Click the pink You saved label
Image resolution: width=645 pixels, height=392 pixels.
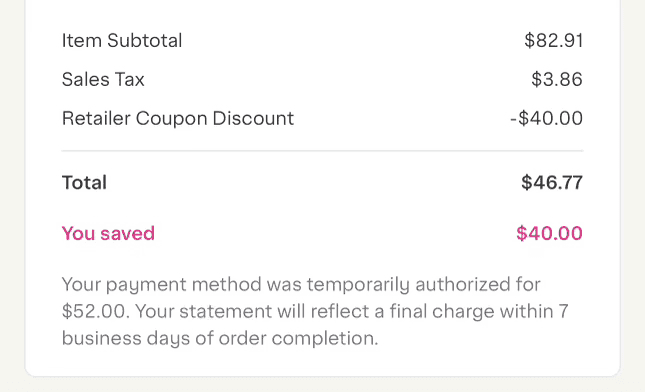[108, 234]
